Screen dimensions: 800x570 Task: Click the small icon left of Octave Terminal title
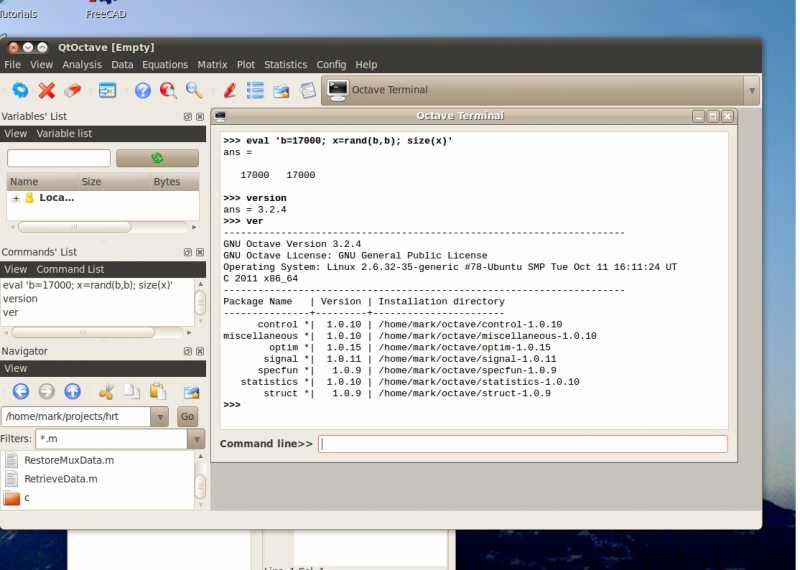(220, 116)
